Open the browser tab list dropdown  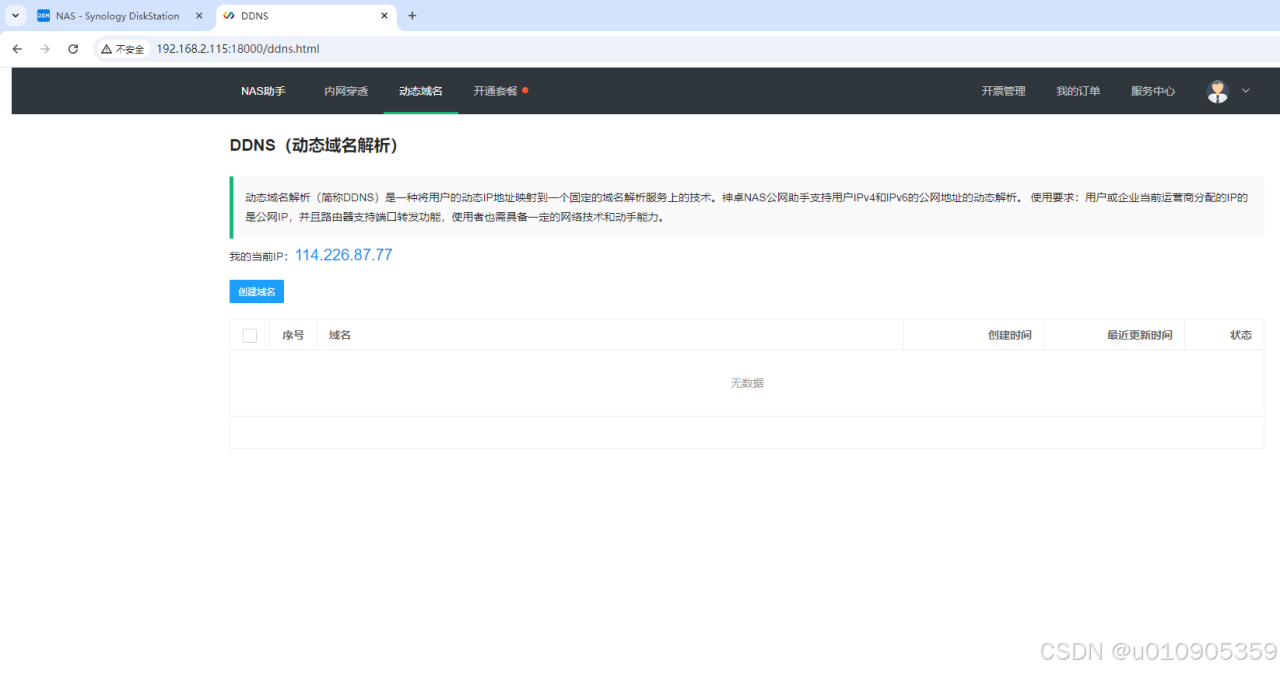click(x=16, y=16)
